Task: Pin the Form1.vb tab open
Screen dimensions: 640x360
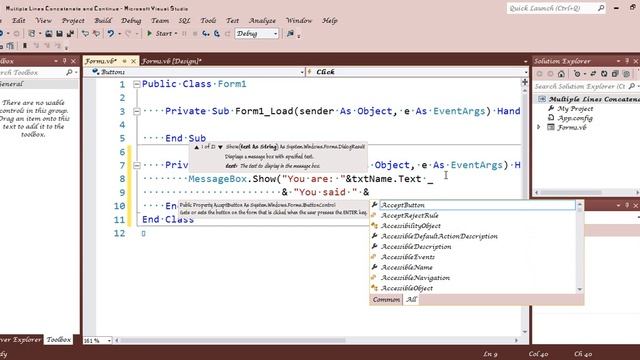Action: [124, 61]
